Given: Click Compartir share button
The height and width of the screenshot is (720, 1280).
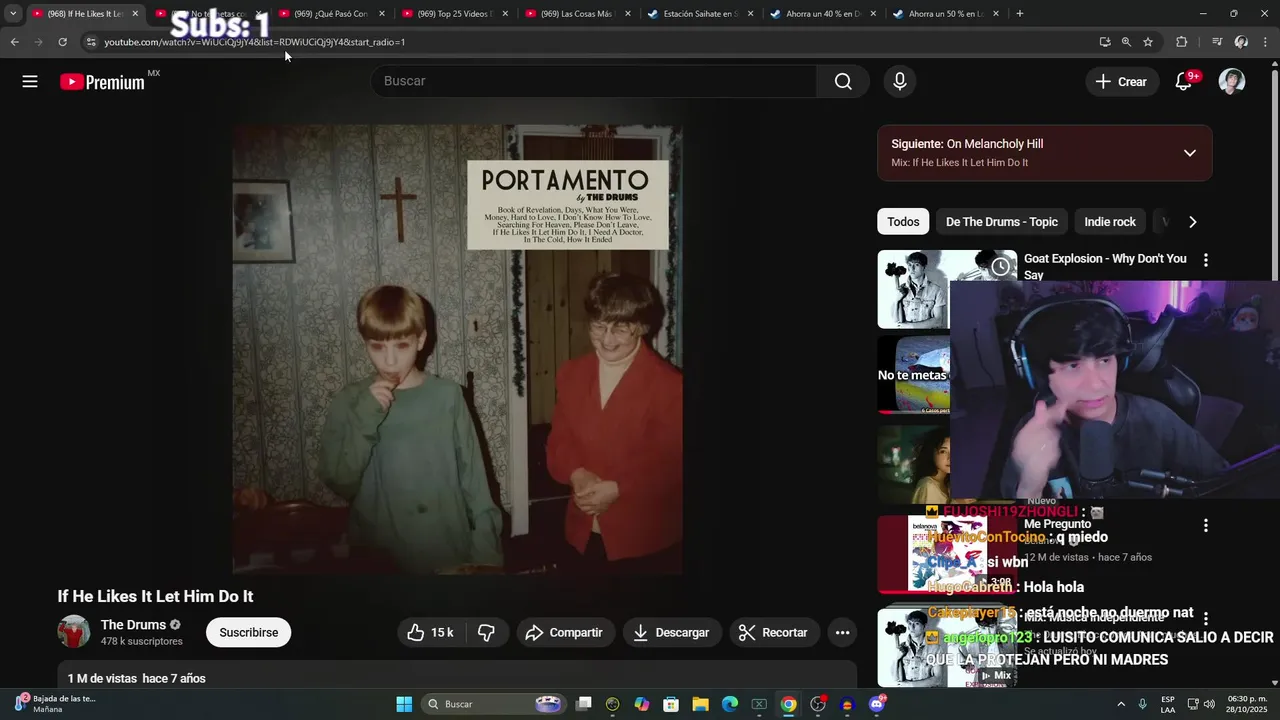Looking at the screenshot, I should point(564,632).
